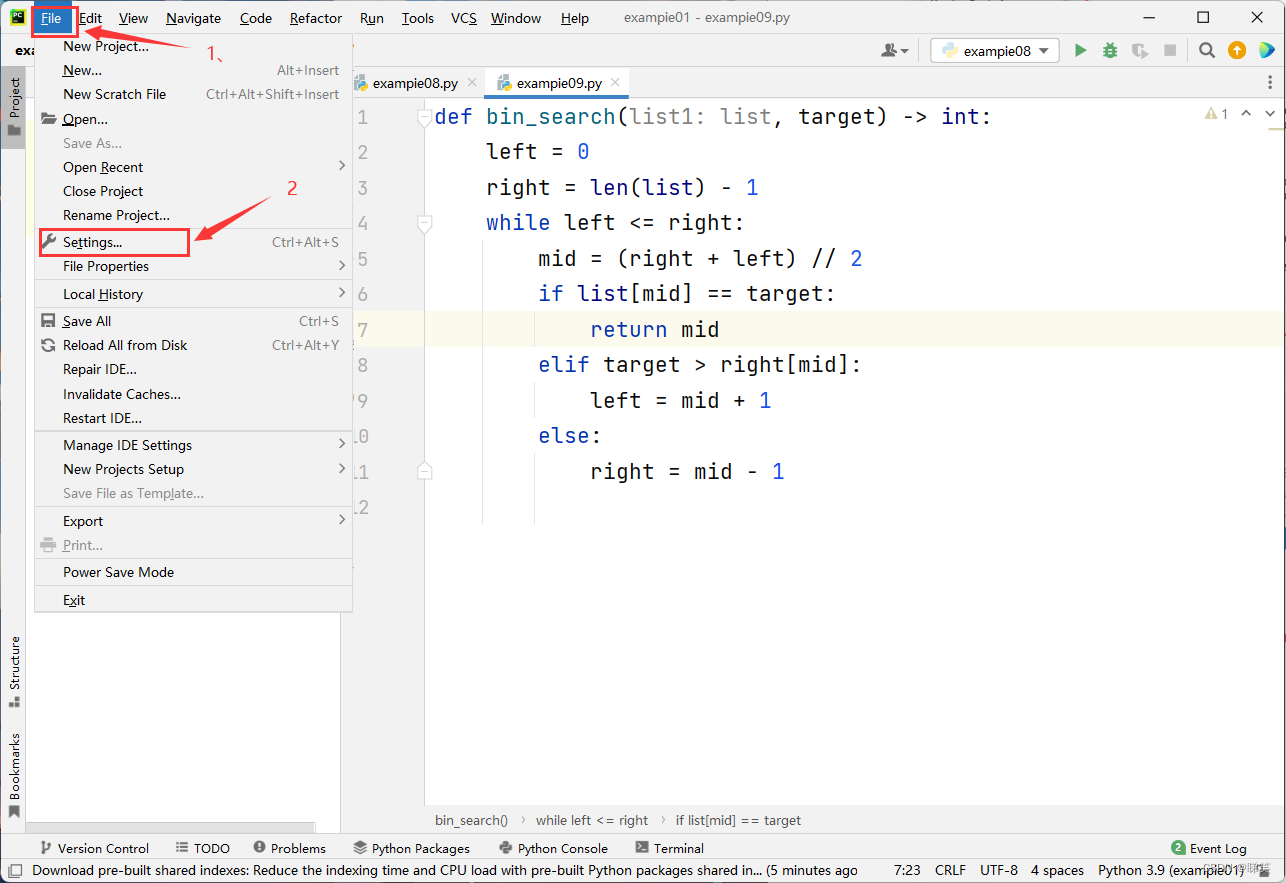This screenshot has height=883, width=1286.
Task: Click the CRLF line separator status item
Action: (950, 871)
